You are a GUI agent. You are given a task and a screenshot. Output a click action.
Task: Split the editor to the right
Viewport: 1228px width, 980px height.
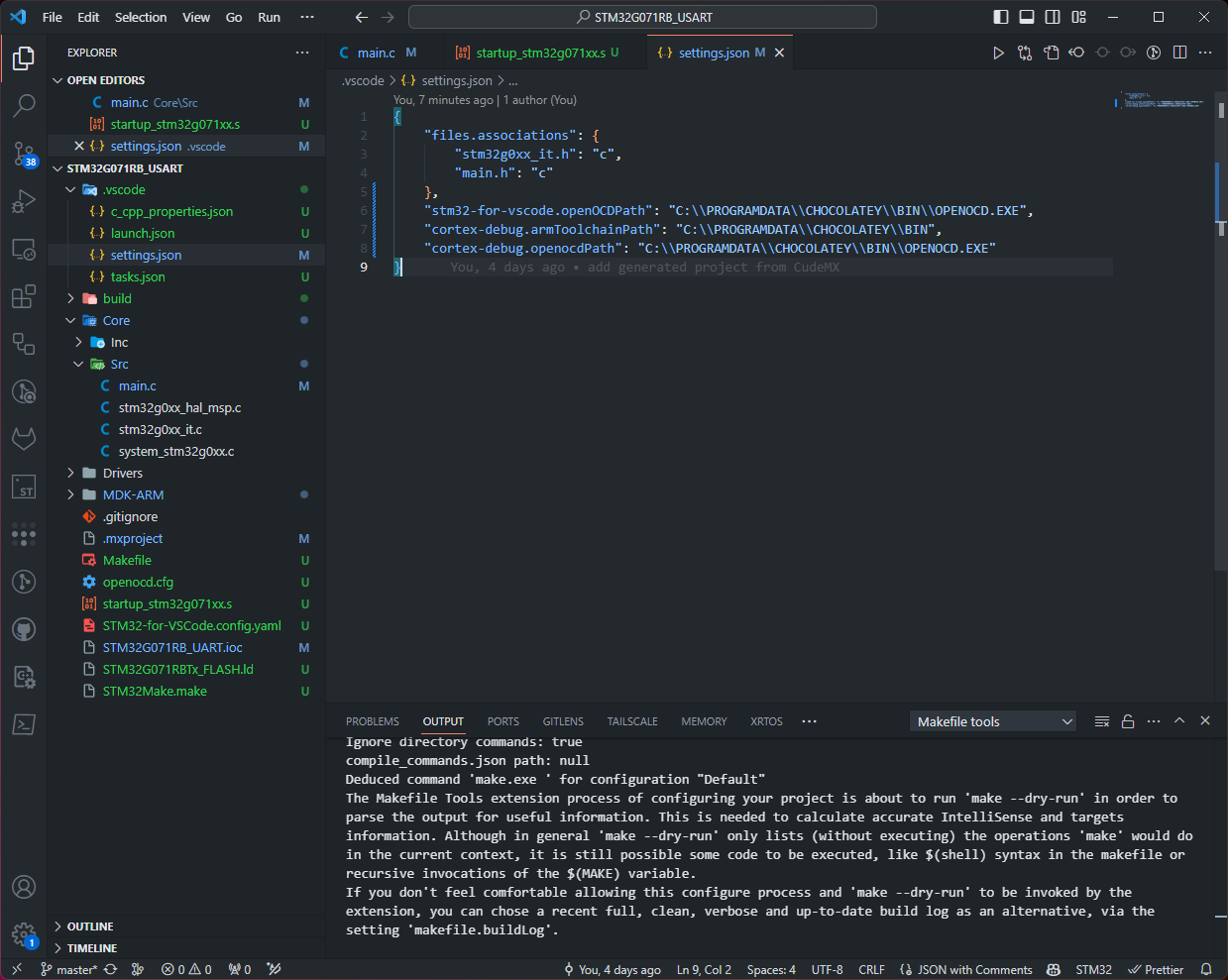click(x=1178, y=53)
